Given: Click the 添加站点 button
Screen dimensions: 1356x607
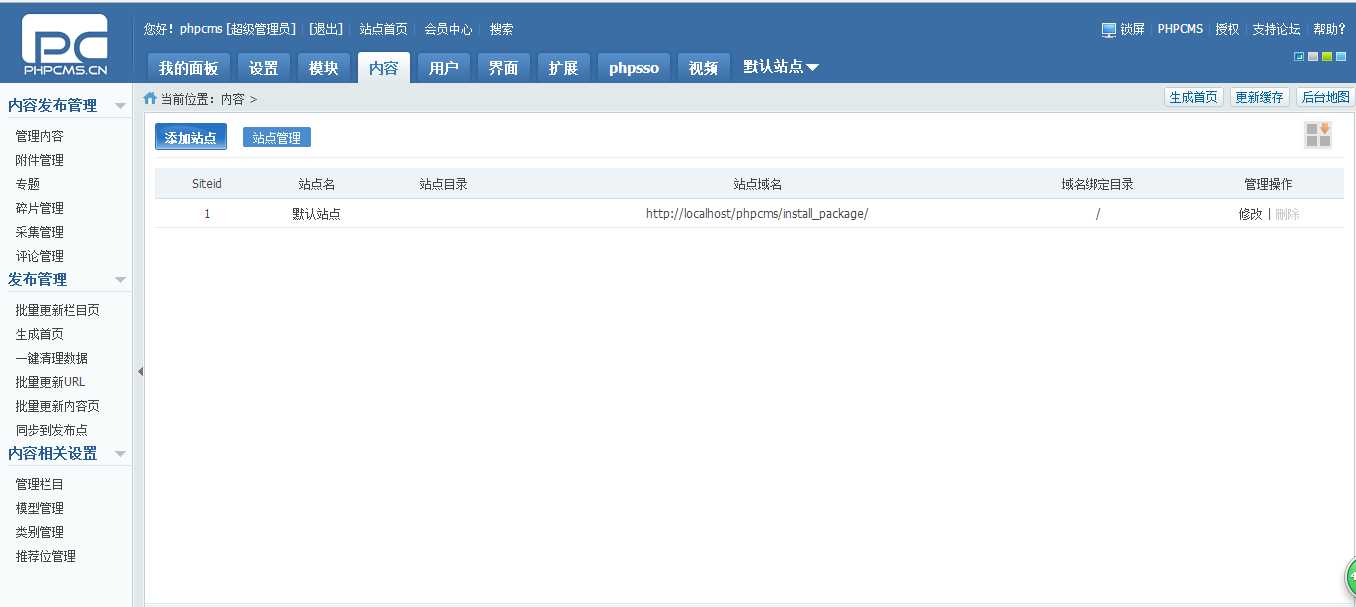Looking at the screenshot, I should 191,137.
